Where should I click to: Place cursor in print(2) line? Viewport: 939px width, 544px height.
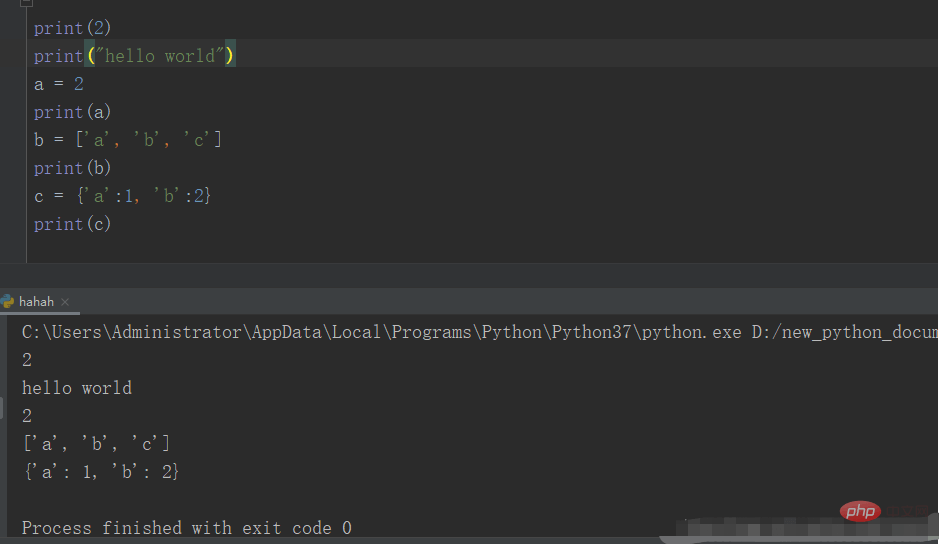72,28
